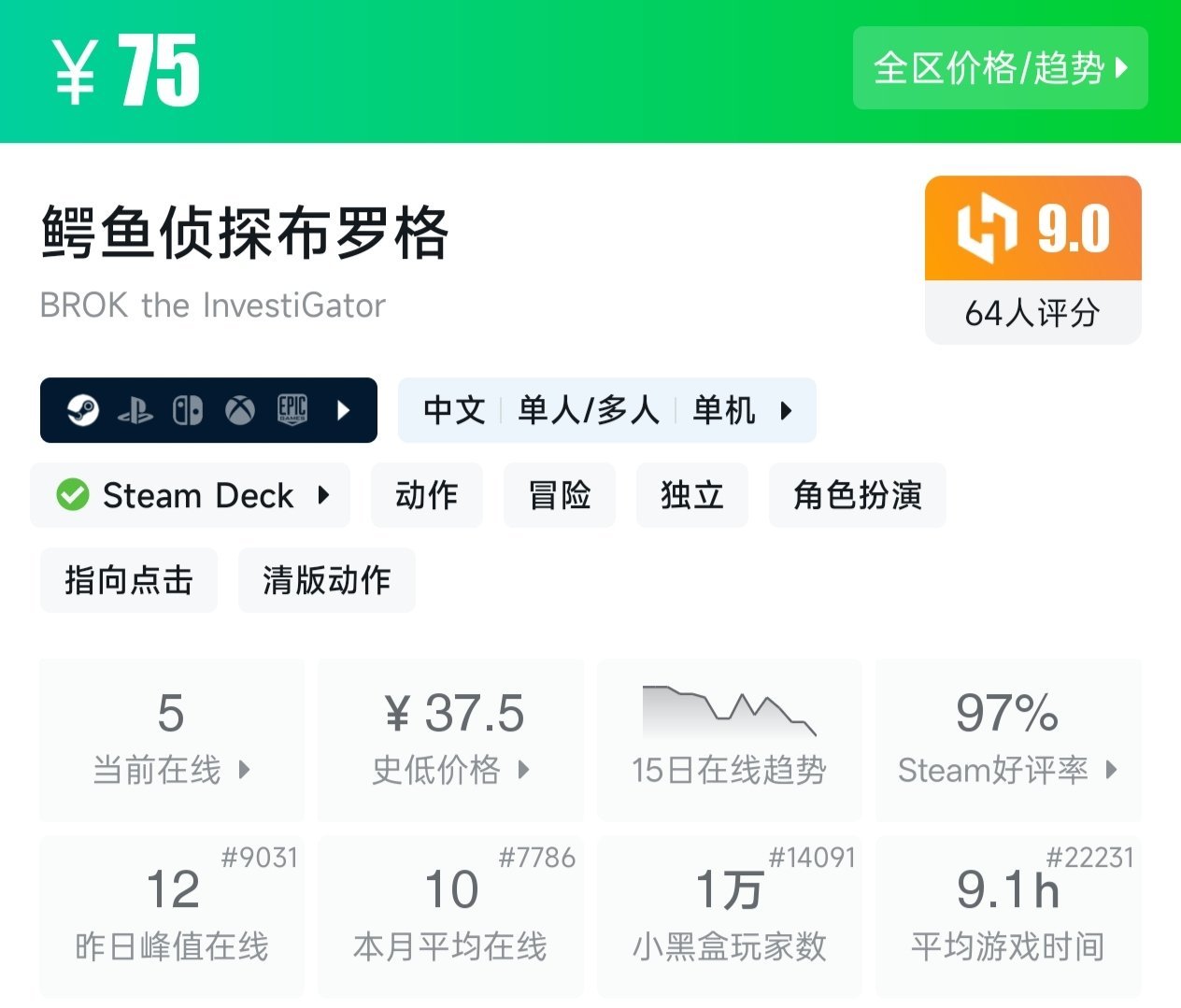Select the 冒险 genre tag
This screenshot has width=1181, height=1008.
point(560,495)
